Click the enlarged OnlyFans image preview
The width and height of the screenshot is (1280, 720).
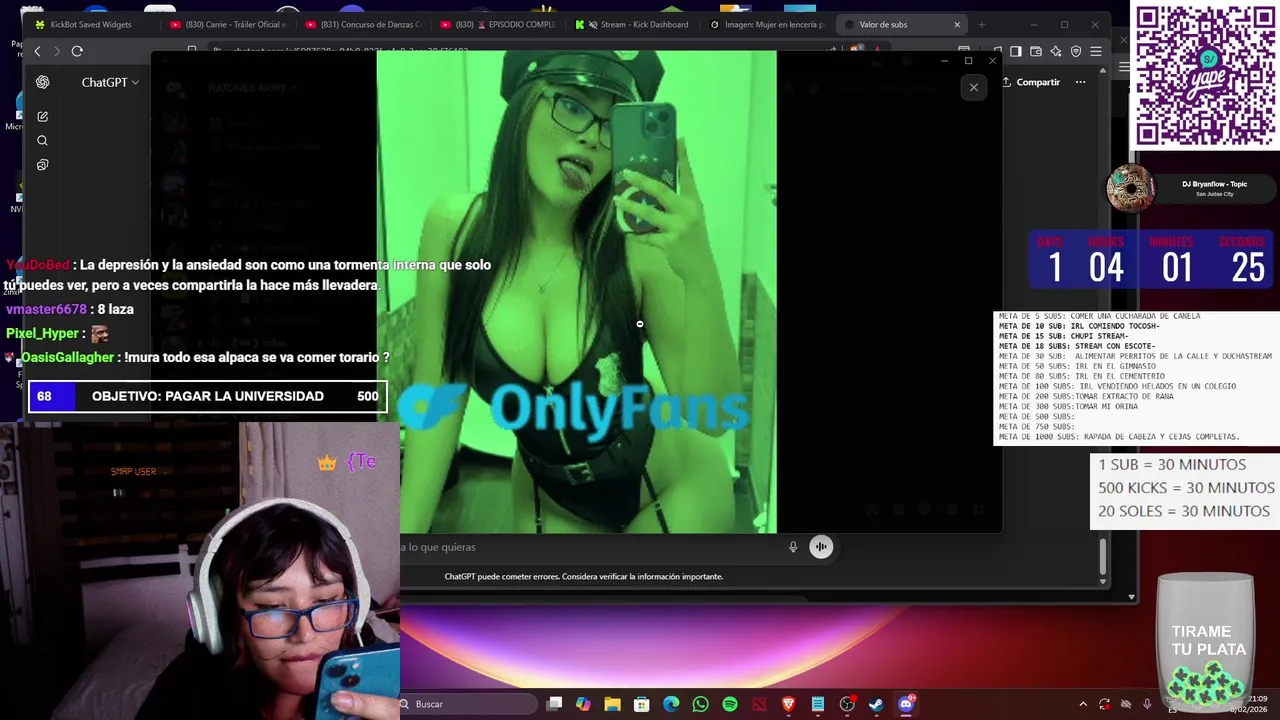[x=576, y=292]
